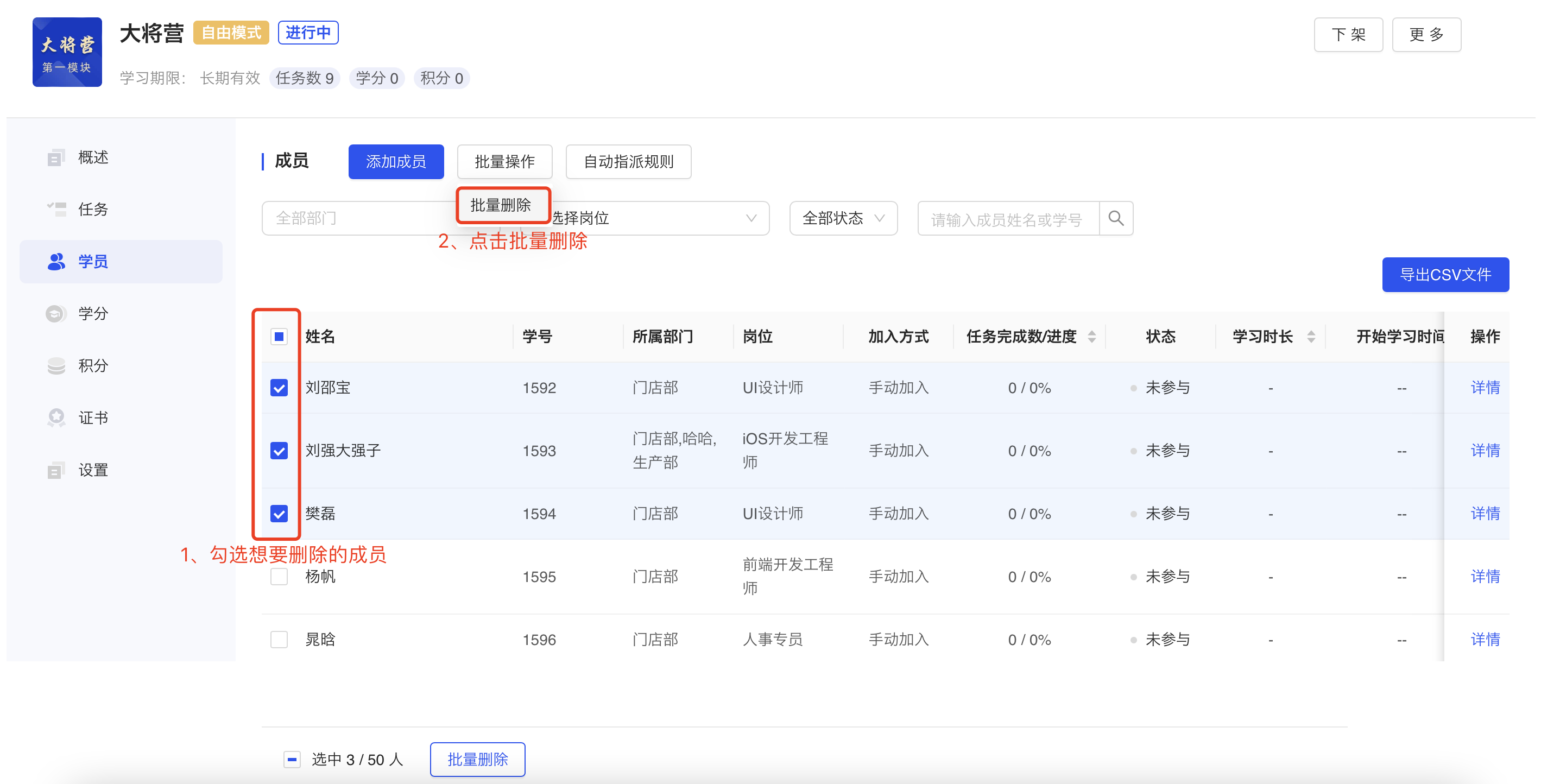Click student number 1592
Screen dimensions: 1541x784
point(539,388)
